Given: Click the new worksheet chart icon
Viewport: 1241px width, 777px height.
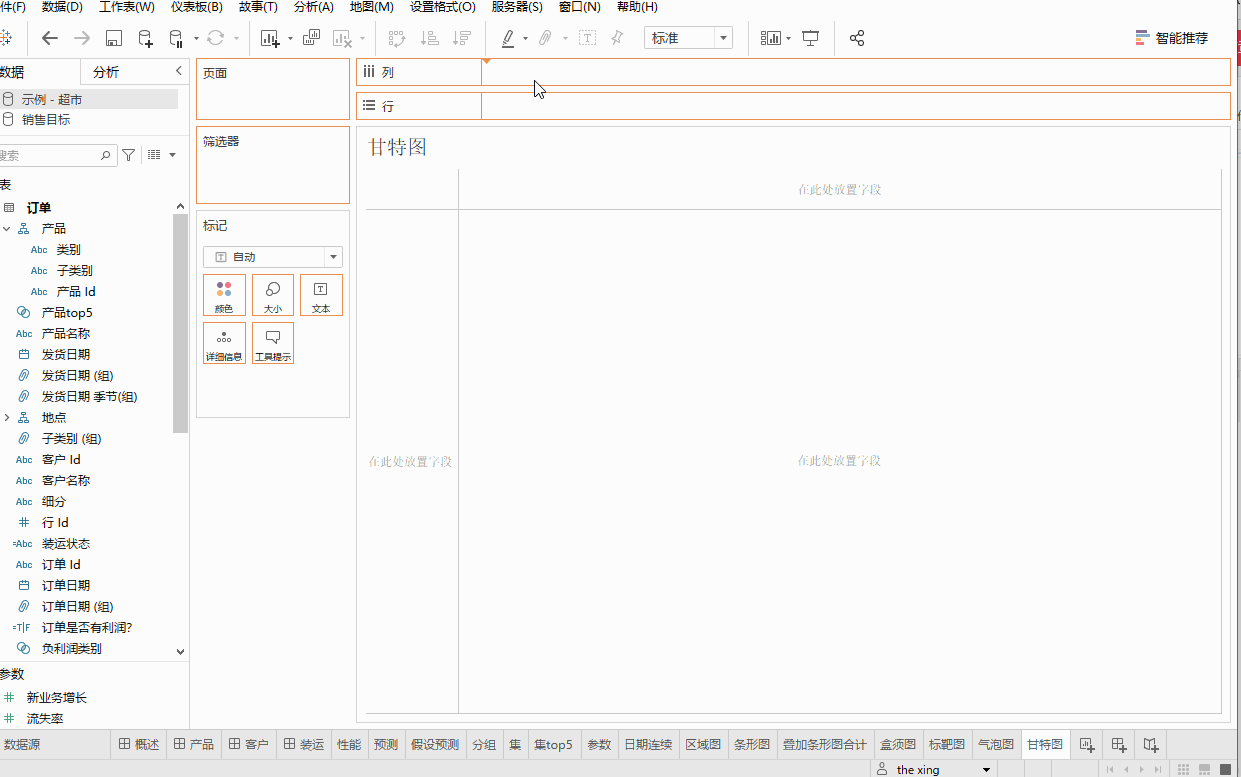Looking at the screenshot, I should pos(270,38).
